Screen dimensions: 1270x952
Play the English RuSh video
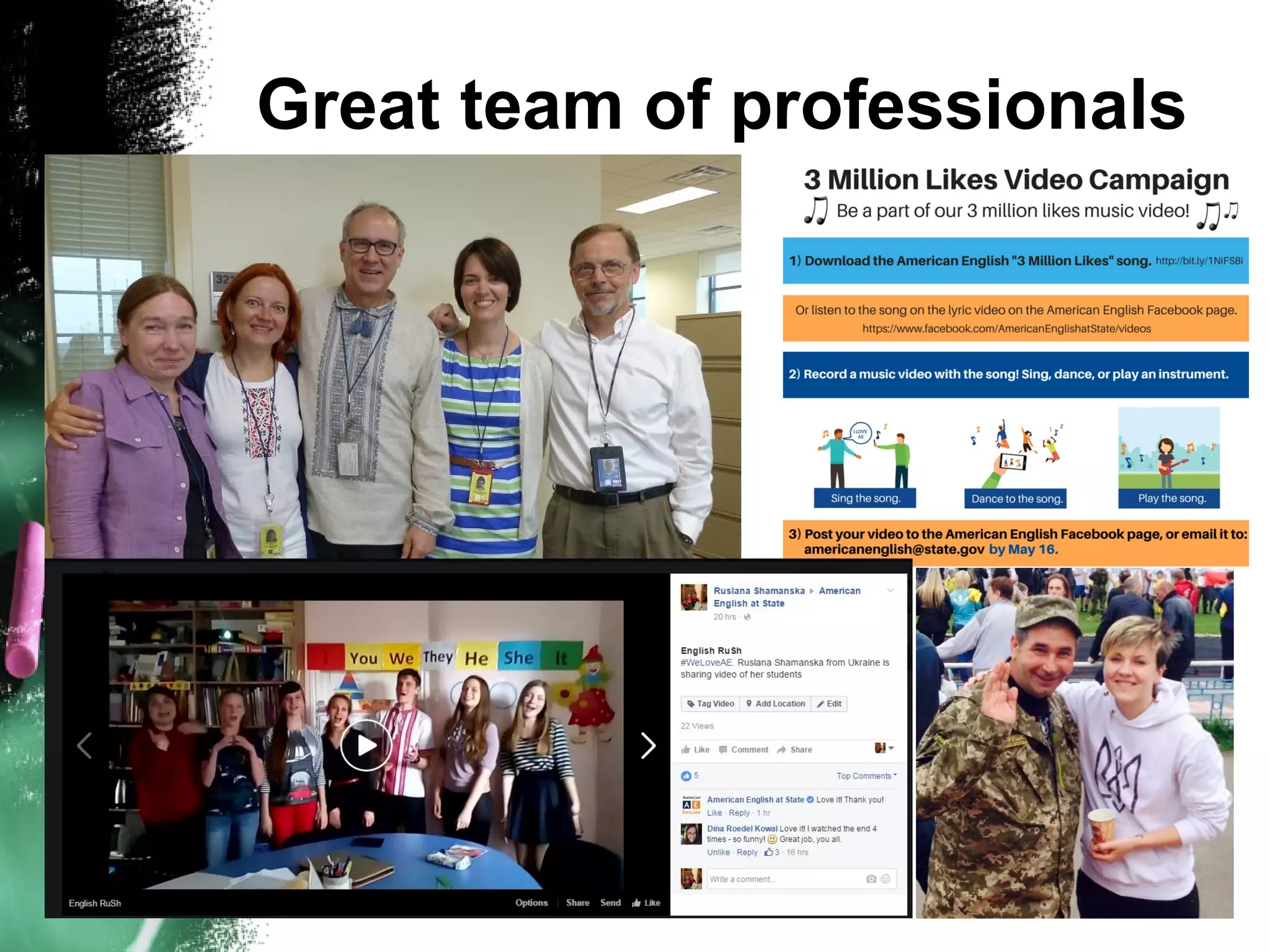click(366, 745)
